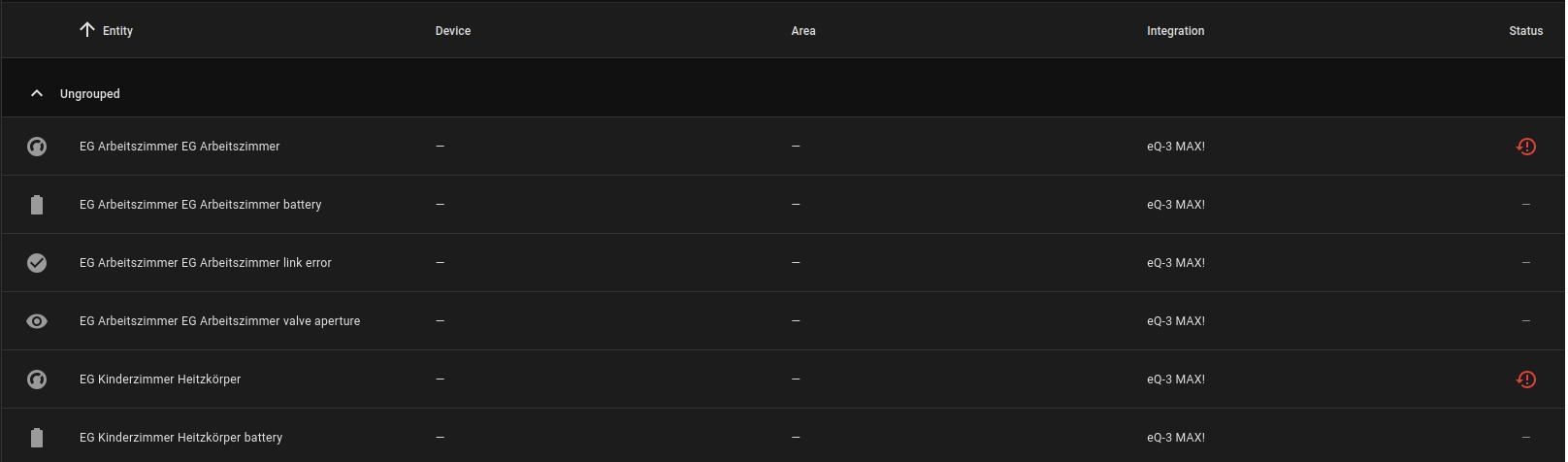Click the Ungrouped group label
The width and height of the screenshot is (1568, 462).
[90, 94]
